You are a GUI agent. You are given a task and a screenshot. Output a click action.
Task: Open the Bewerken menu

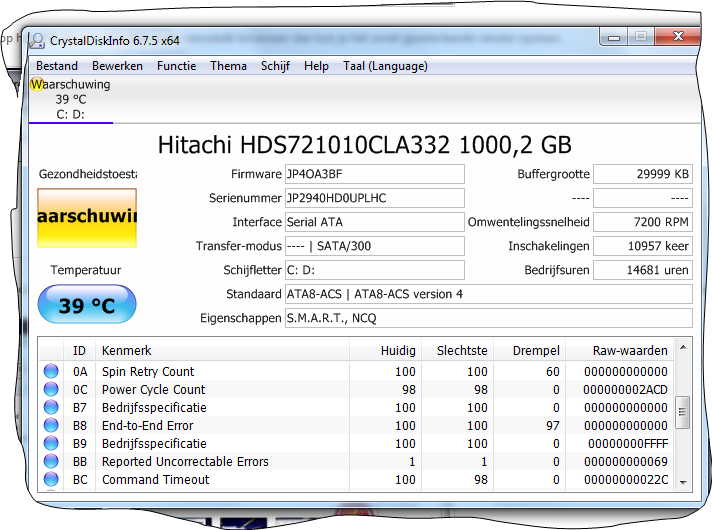point(117,66)
